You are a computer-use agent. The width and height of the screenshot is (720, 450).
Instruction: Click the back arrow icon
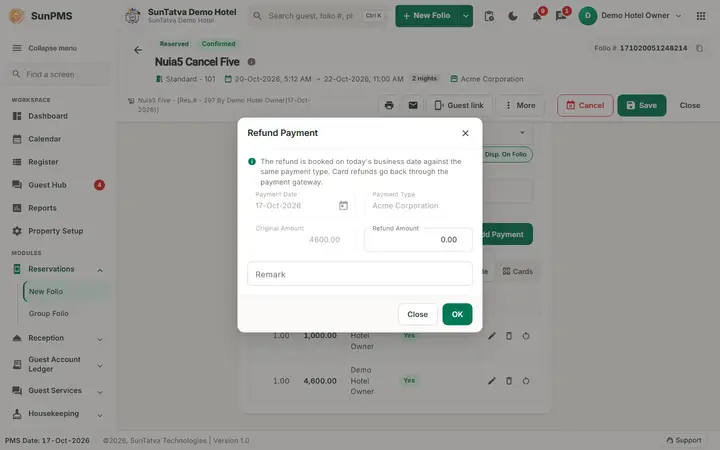[x=138, y=50]
